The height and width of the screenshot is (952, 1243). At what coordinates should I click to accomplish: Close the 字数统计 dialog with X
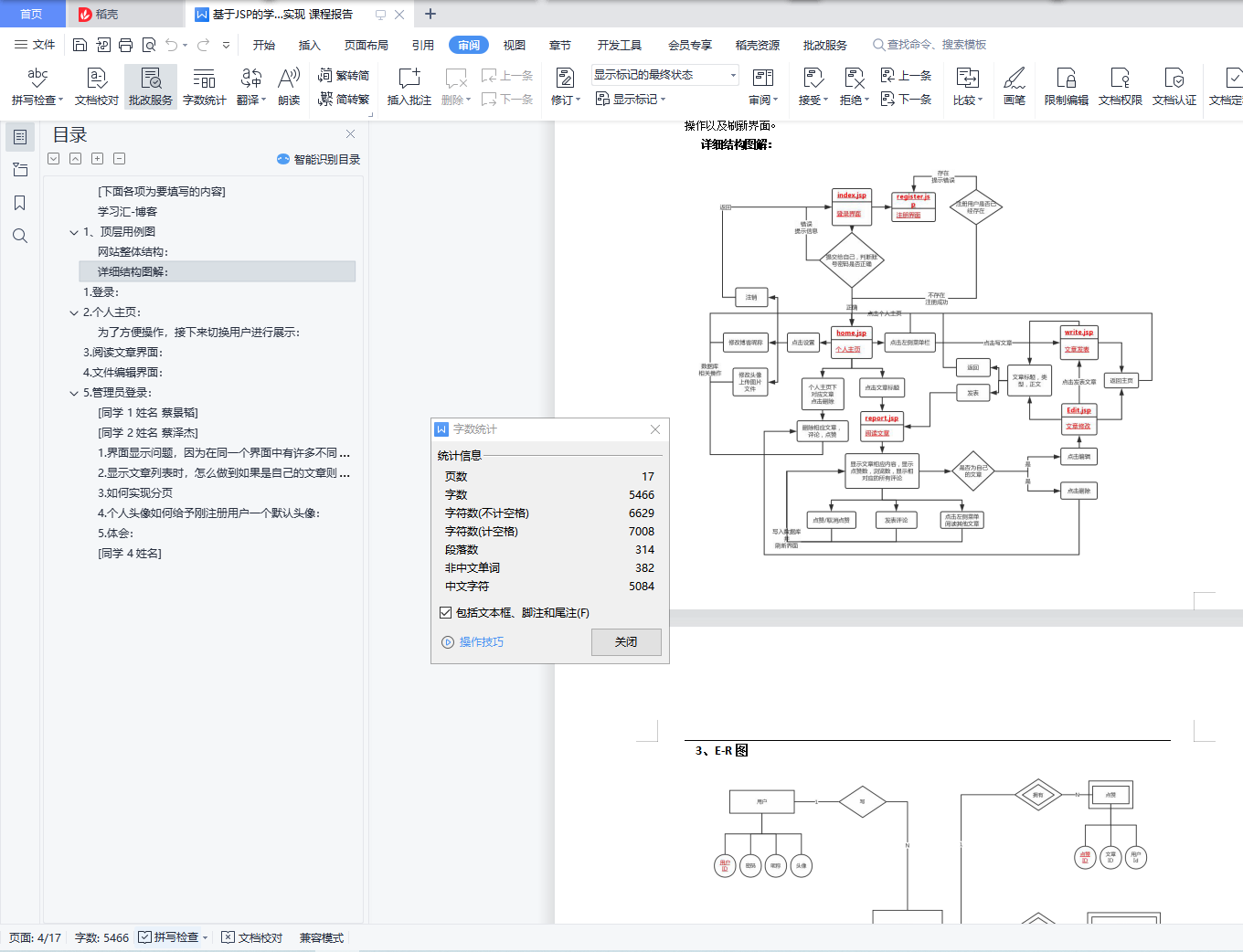[x=655, y=429]
